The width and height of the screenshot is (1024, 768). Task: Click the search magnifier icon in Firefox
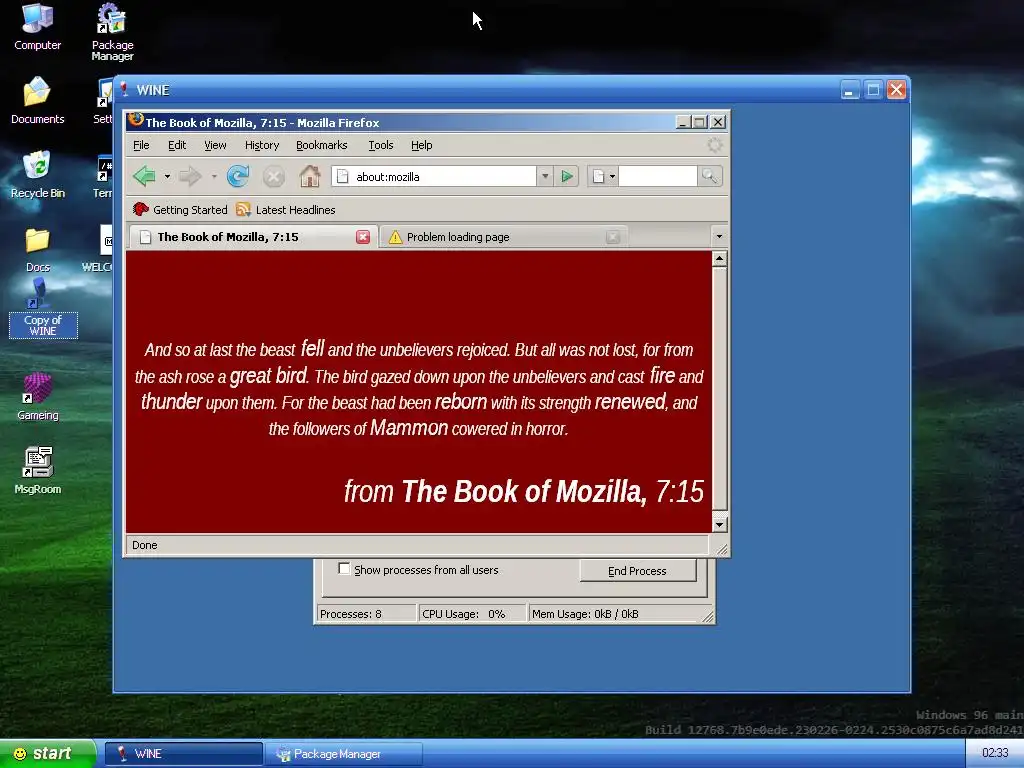click(710, 176)
